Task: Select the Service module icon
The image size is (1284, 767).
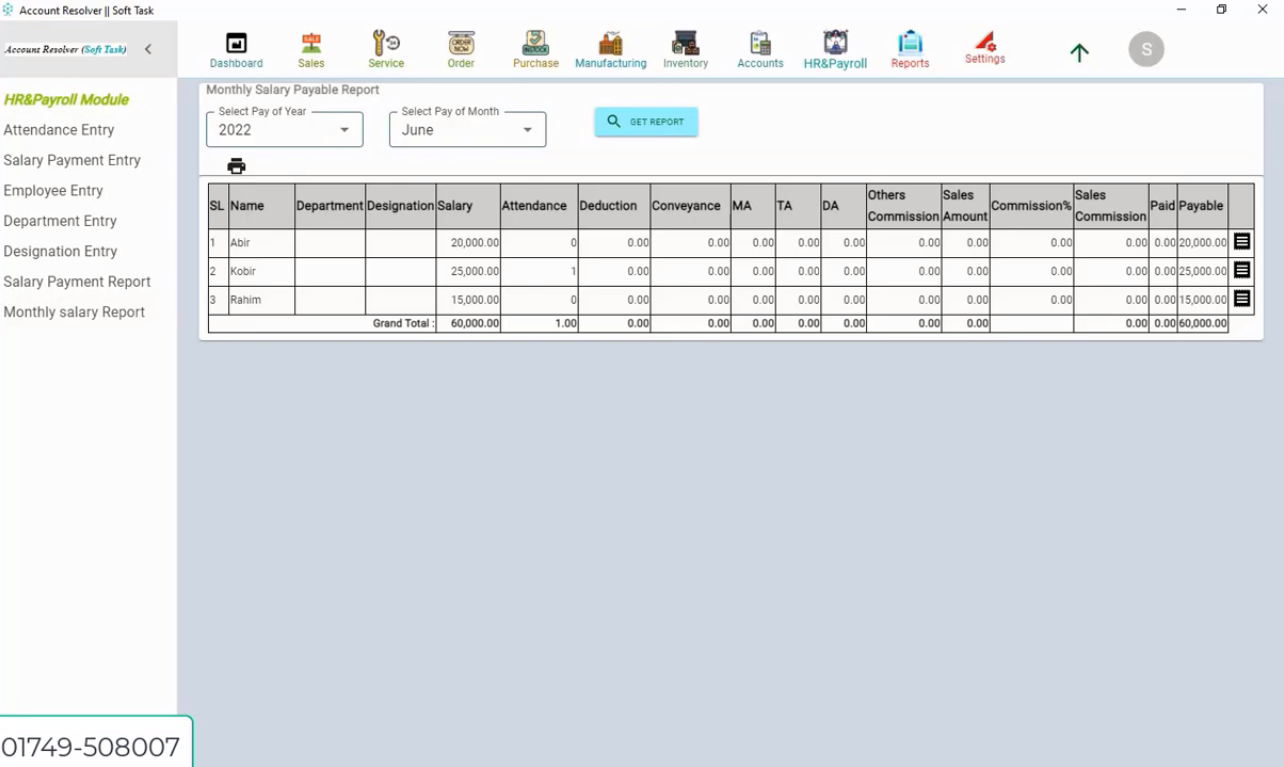Action: [x=386, y=48]
